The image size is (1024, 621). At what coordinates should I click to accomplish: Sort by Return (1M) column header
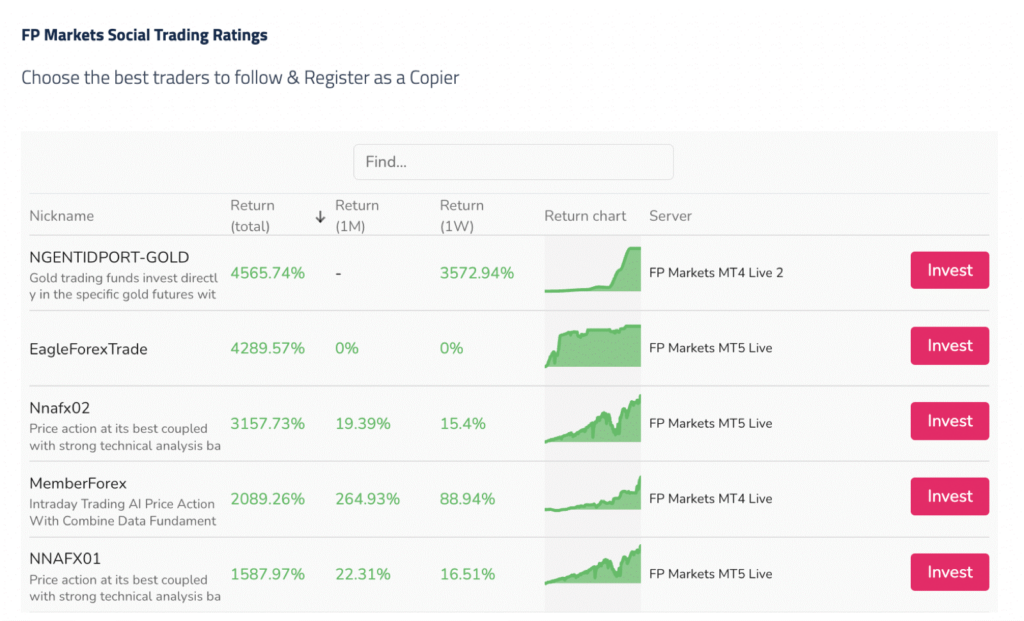click(357, 215)
